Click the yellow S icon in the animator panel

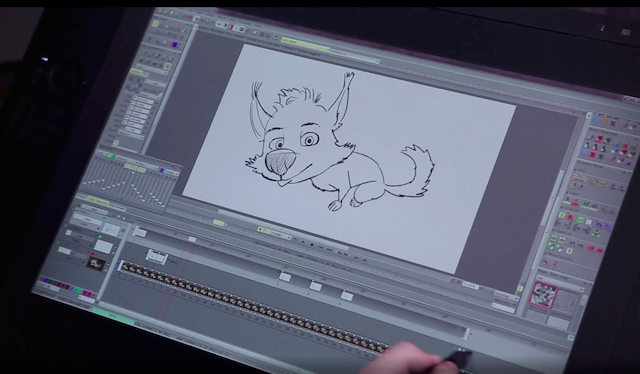coord(563,216)
